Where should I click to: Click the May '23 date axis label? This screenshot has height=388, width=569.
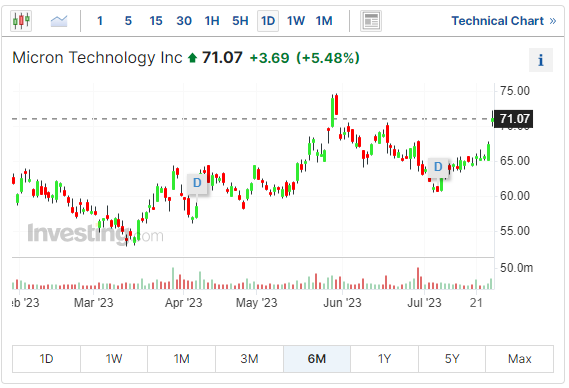click(x=257, y=302)
